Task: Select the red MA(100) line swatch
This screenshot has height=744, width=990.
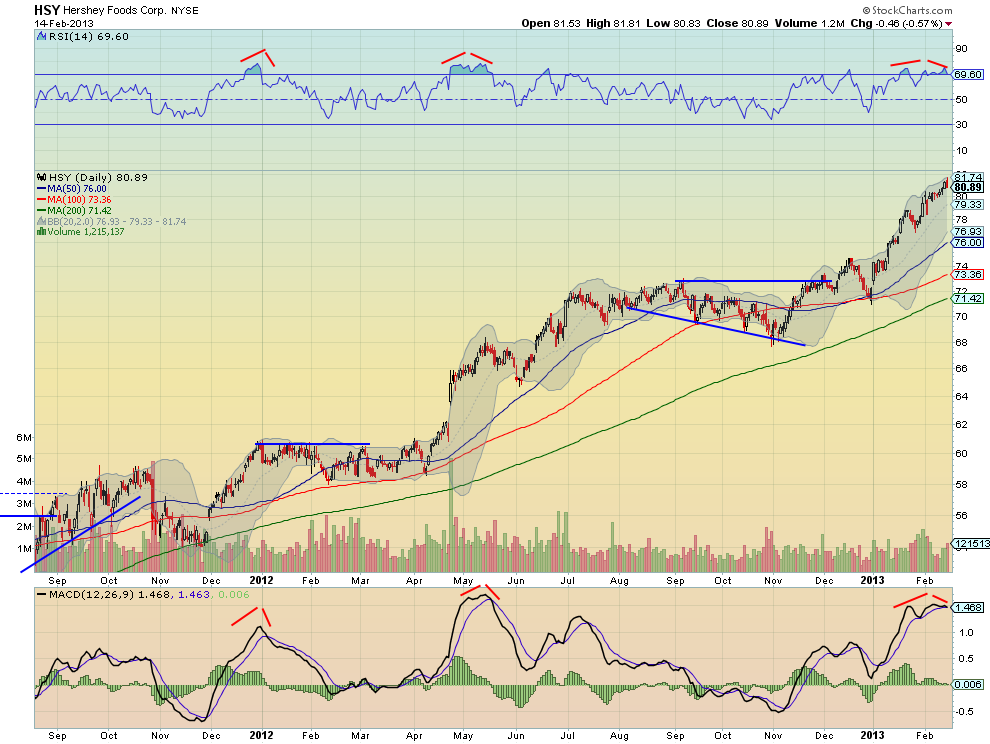Action: 42,200
